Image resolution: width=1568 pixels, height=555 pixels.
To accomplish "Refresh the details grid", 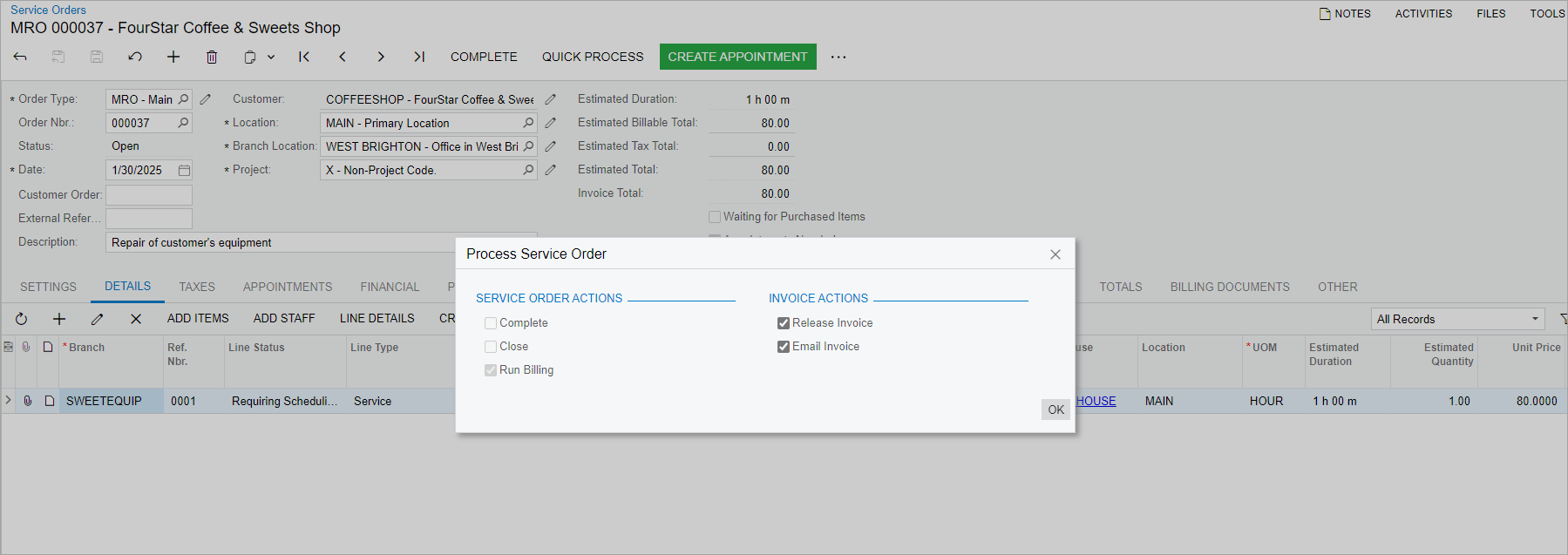I will 22,319.
